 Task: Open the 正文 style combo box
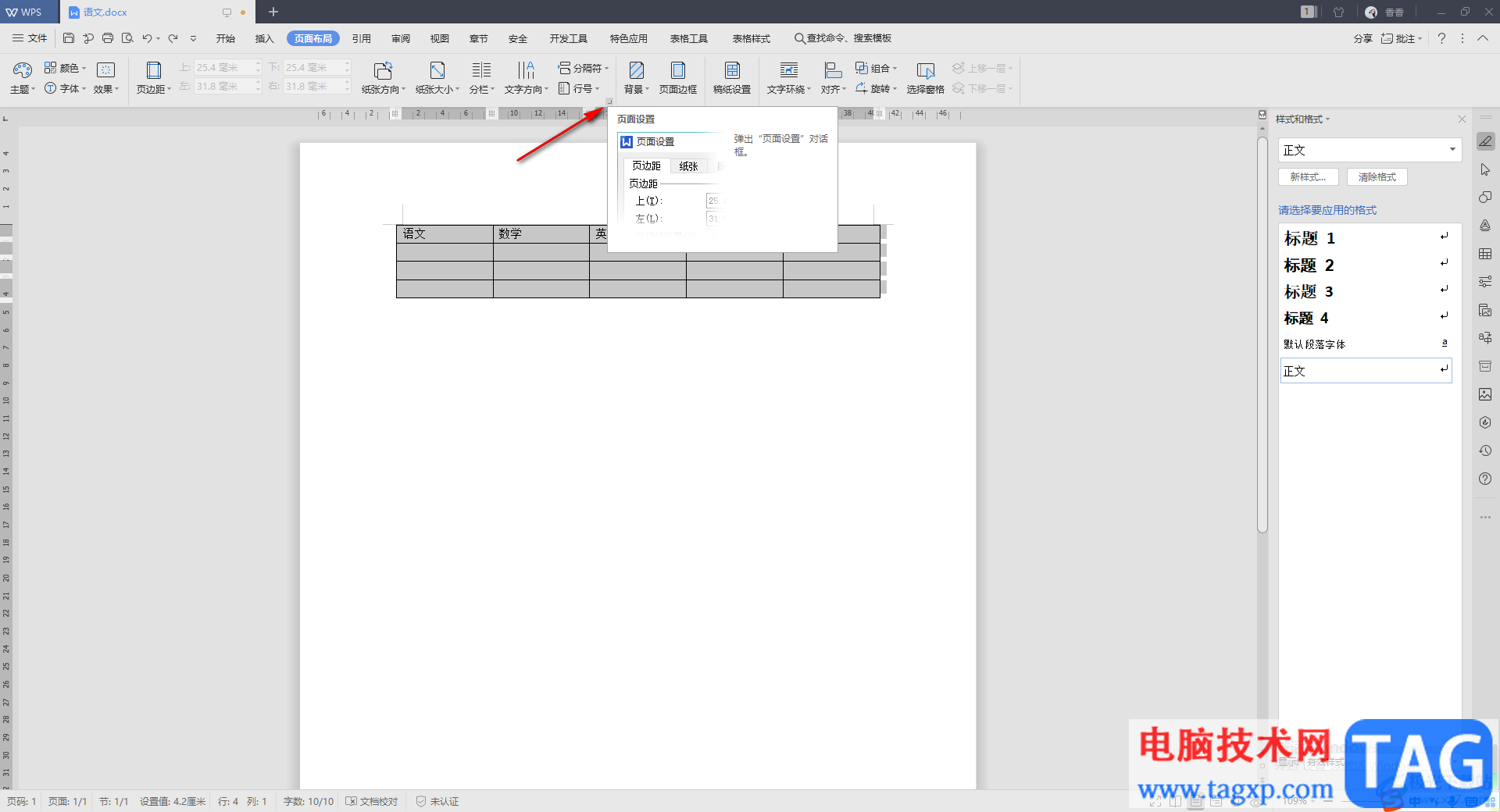(1370, 150)
